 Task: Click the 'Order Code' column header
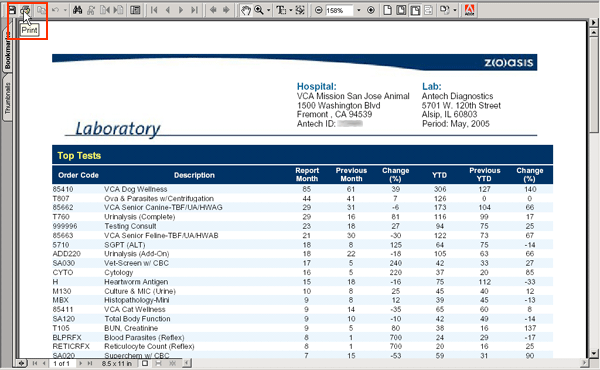(x=78, y=175)
